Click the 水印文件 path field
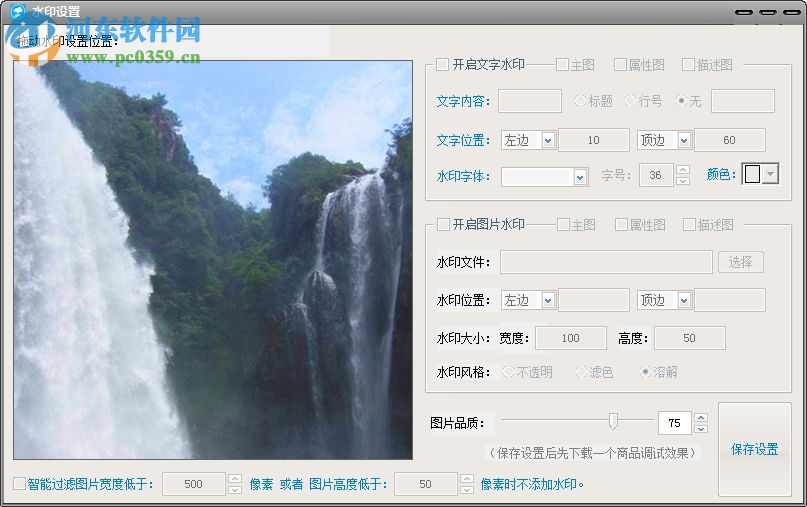The image size is (807, 507). coord(606,263)
